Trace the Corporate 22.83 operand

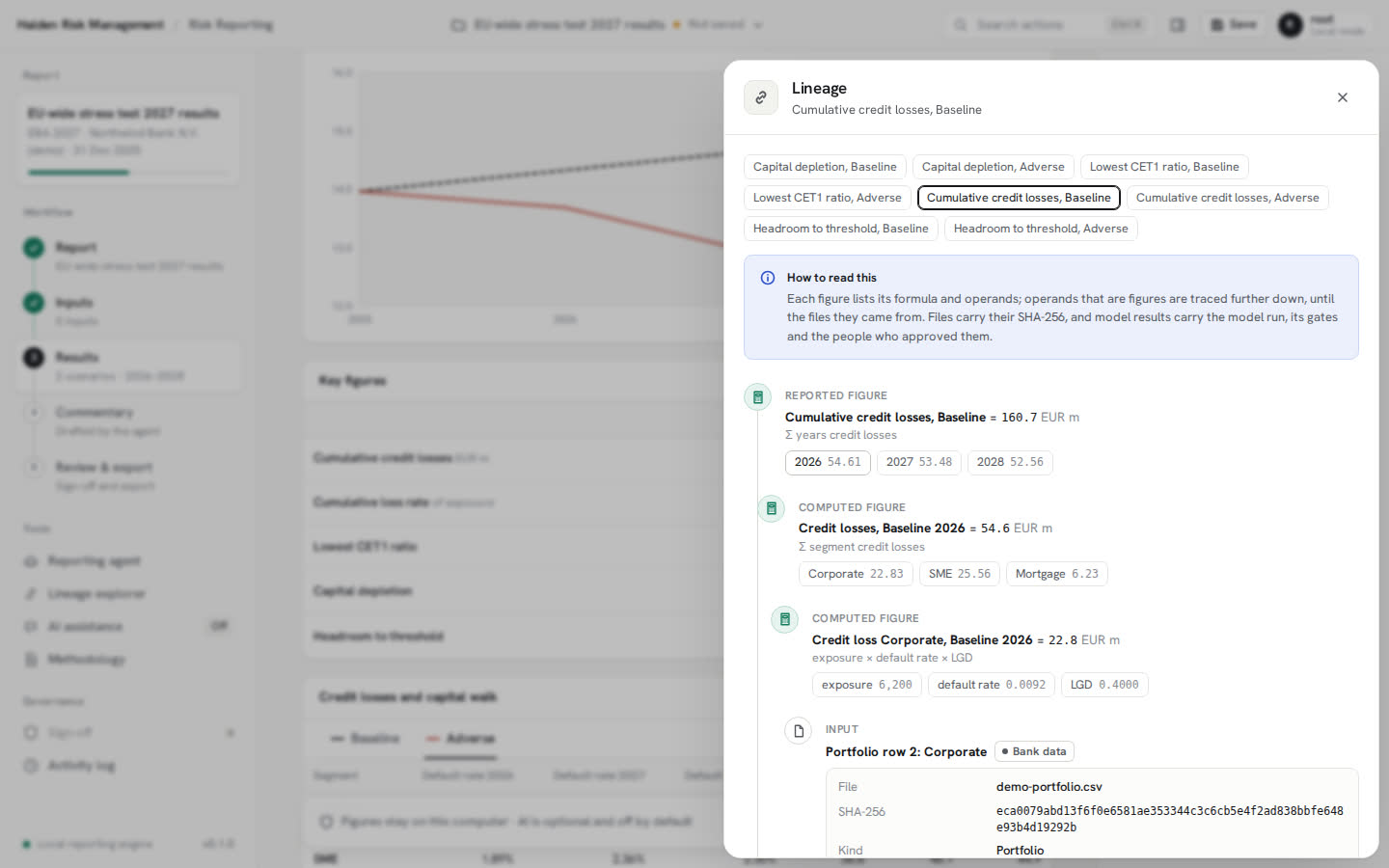click(856, 574)
